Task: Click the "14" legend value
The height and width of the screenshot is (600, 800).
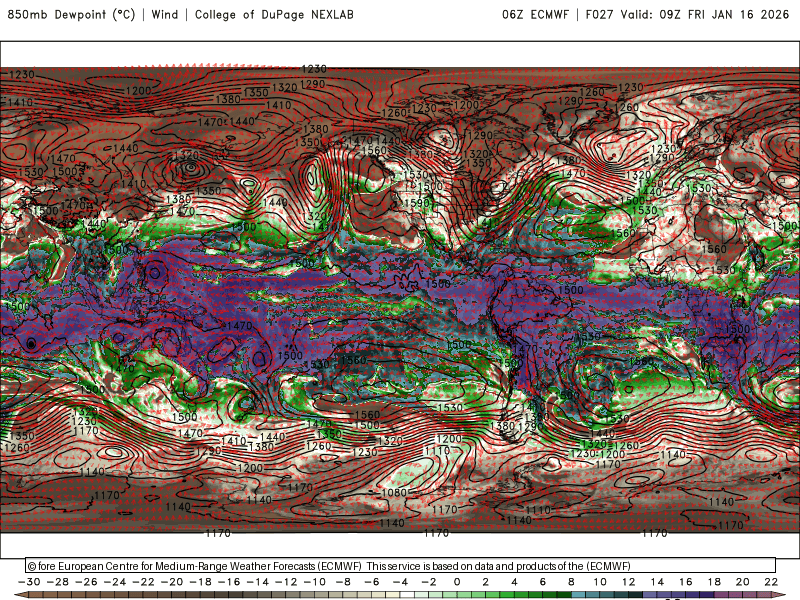Action: (657, 582)
